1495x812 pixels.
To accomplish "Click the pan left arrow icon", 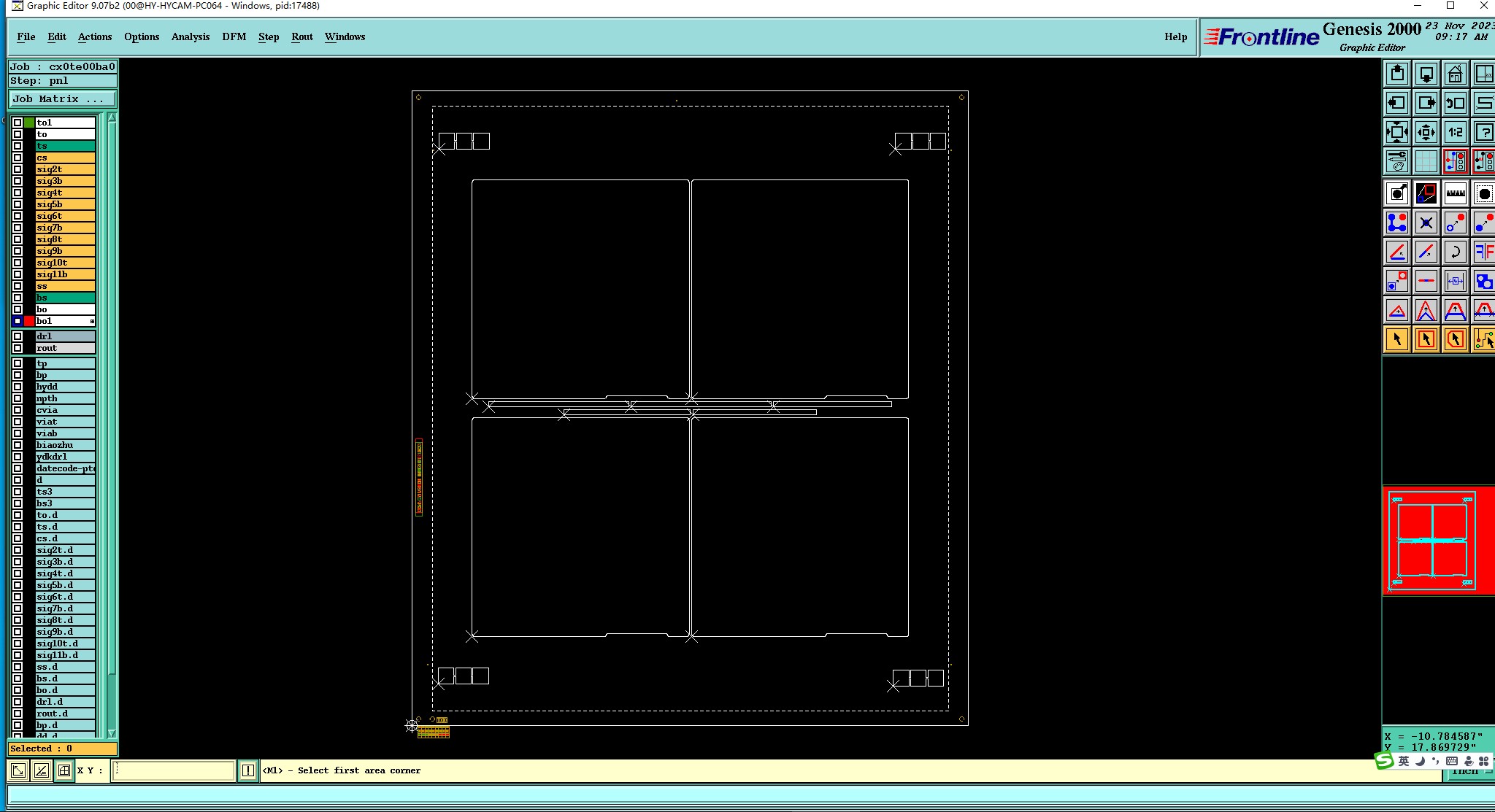I will click(x=1396, y=103).
